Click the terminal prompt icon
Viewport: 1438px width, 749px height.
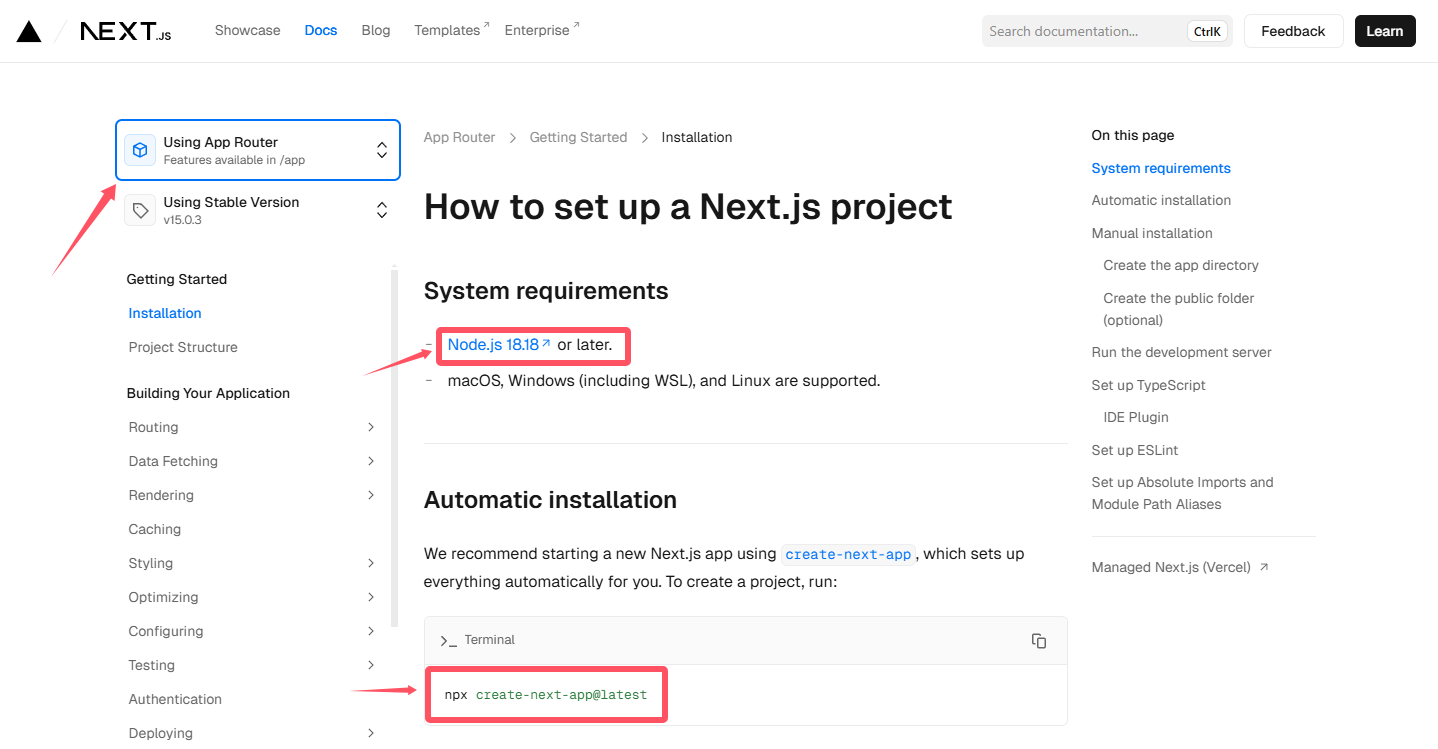448,640
